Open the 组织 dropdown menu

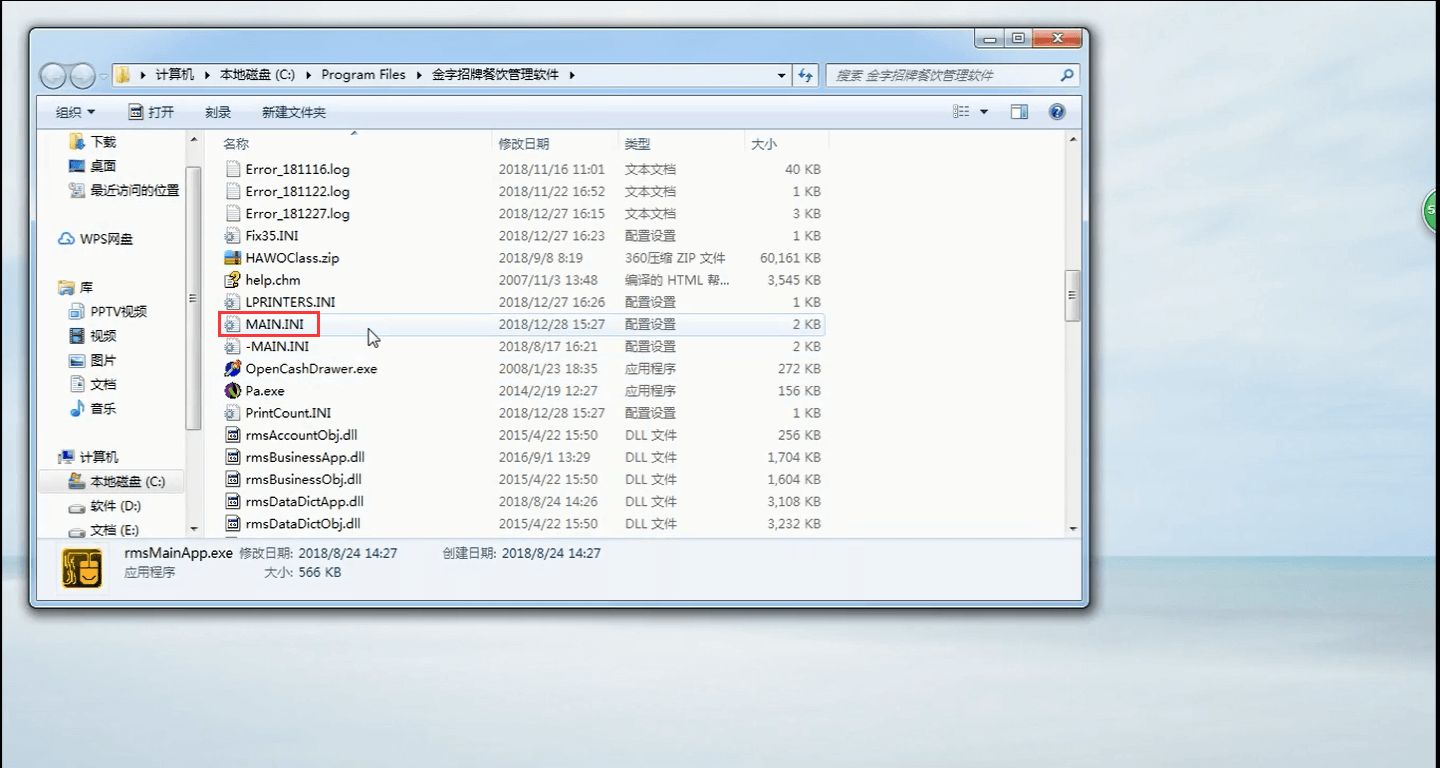click(76, 112)
